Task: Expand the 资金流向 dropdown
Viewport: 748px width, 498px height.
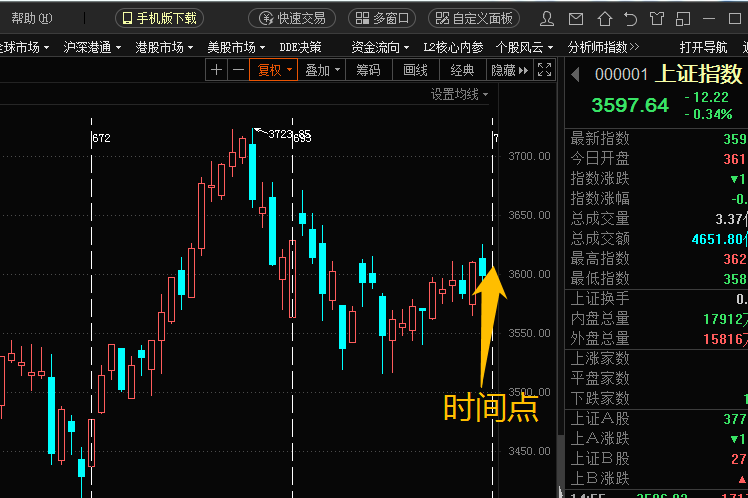Action: pos(380,47)
